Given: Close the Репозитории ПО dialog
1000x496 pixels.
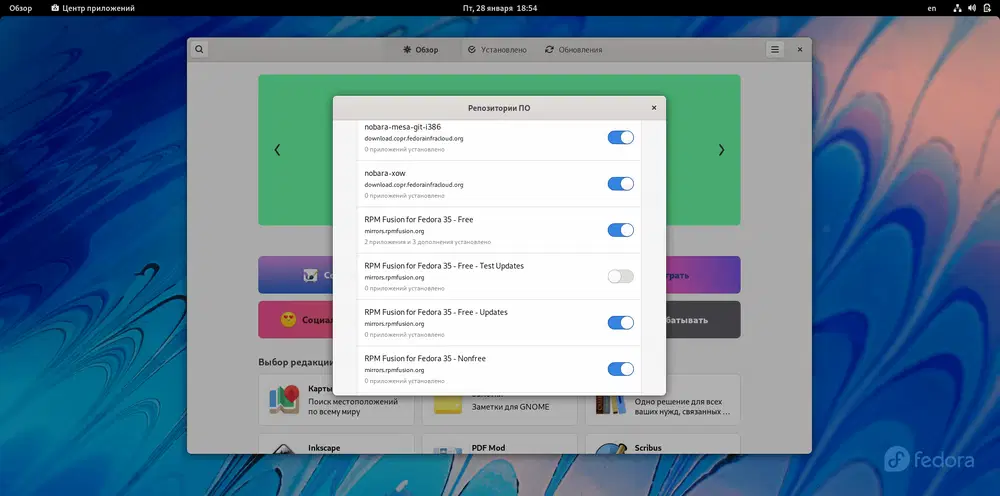Looking at the screenshot, I should pos(654,108).
